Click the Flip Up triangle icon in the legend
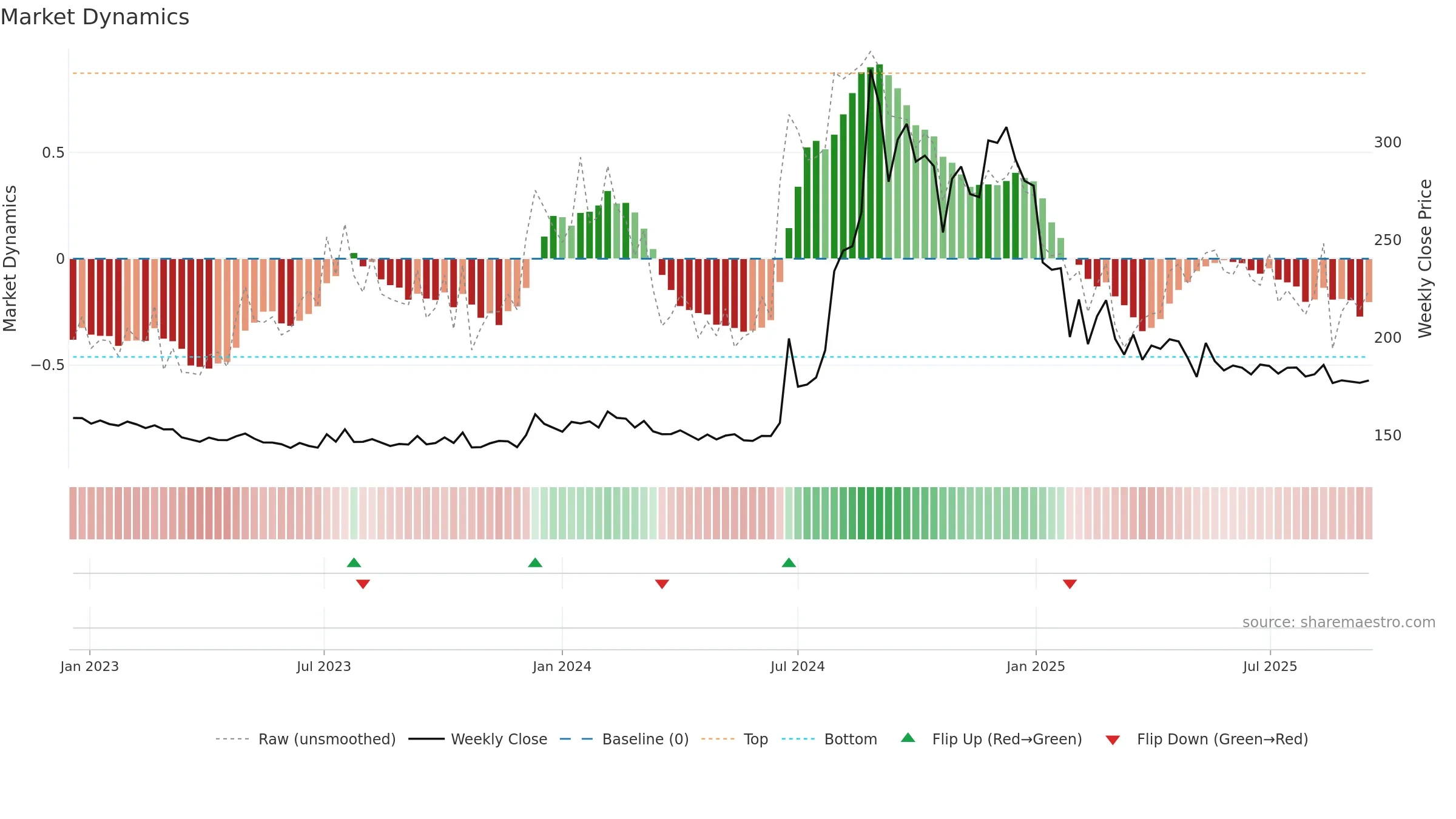Viewport: 1456px width, 819px height. [908, 738]
